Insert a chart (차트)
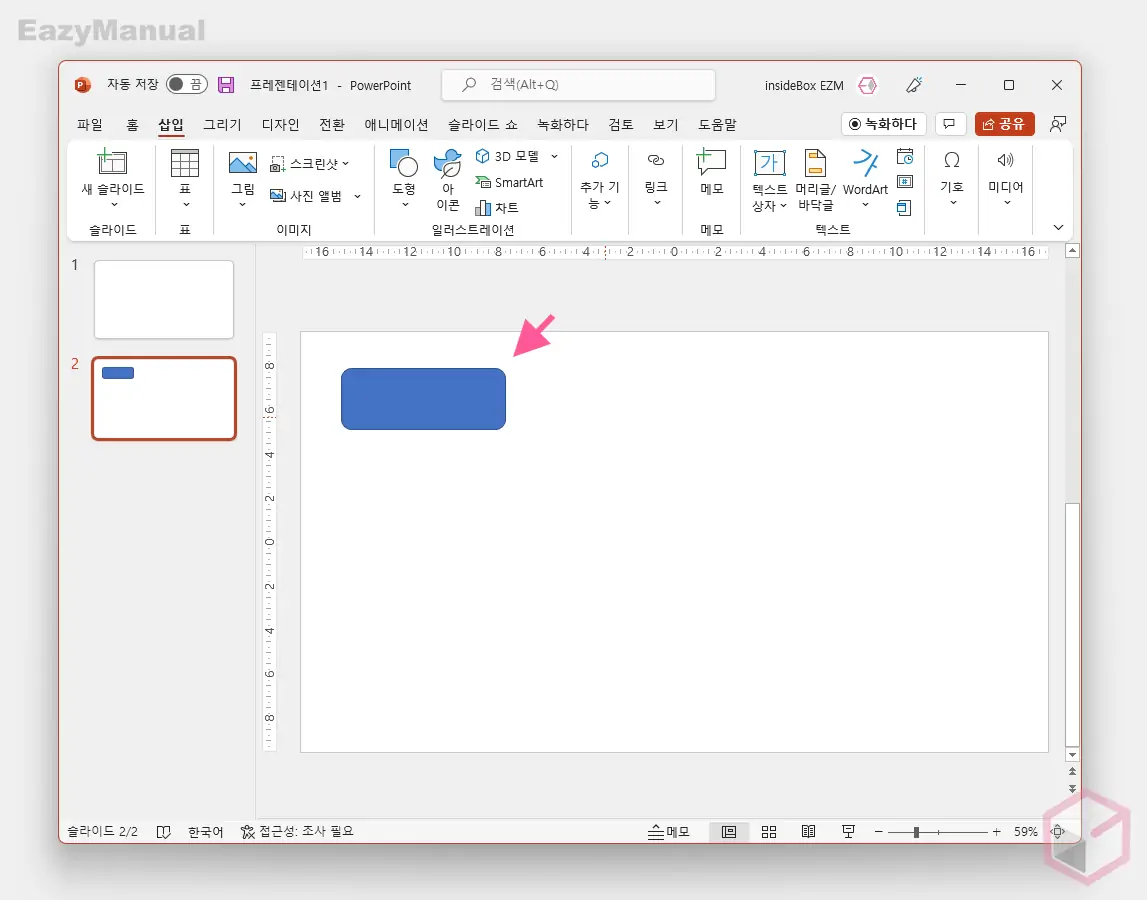Image resolution: width=1147 pixels, height=900 pixels. tap(497, 208)
